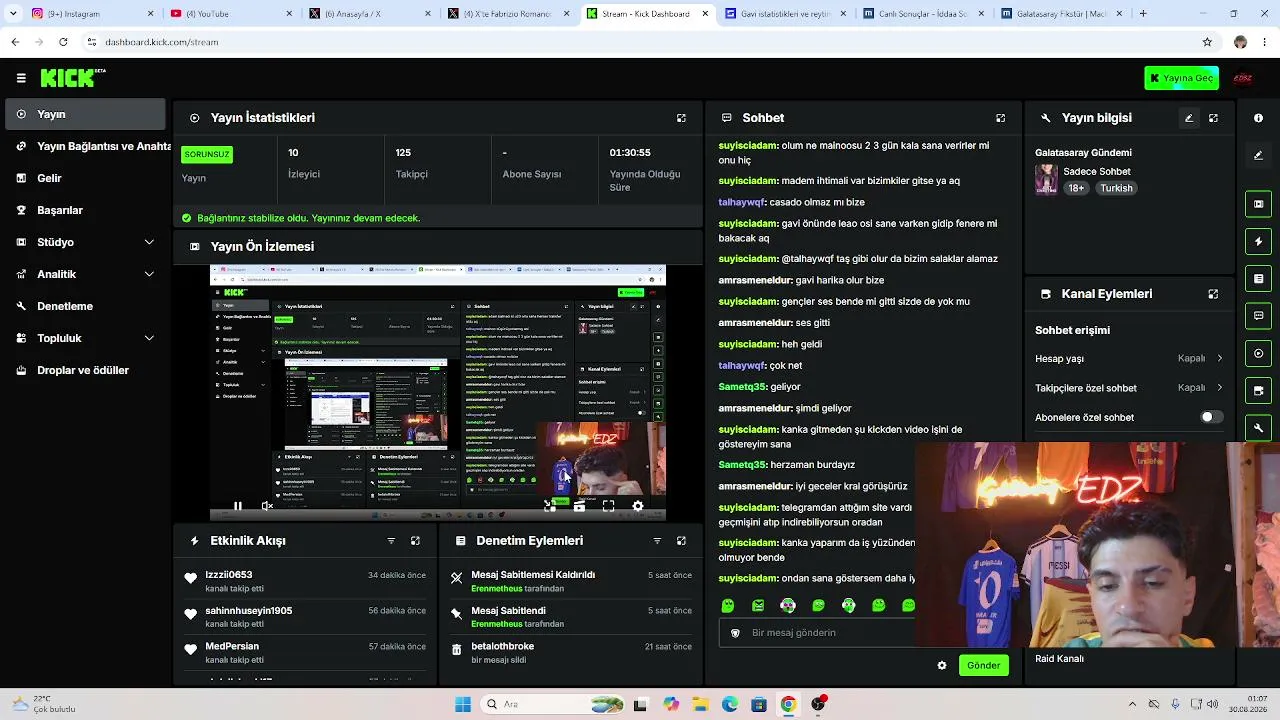
Task: Open the browser tab list dropdown
Action: pos(13,14)
